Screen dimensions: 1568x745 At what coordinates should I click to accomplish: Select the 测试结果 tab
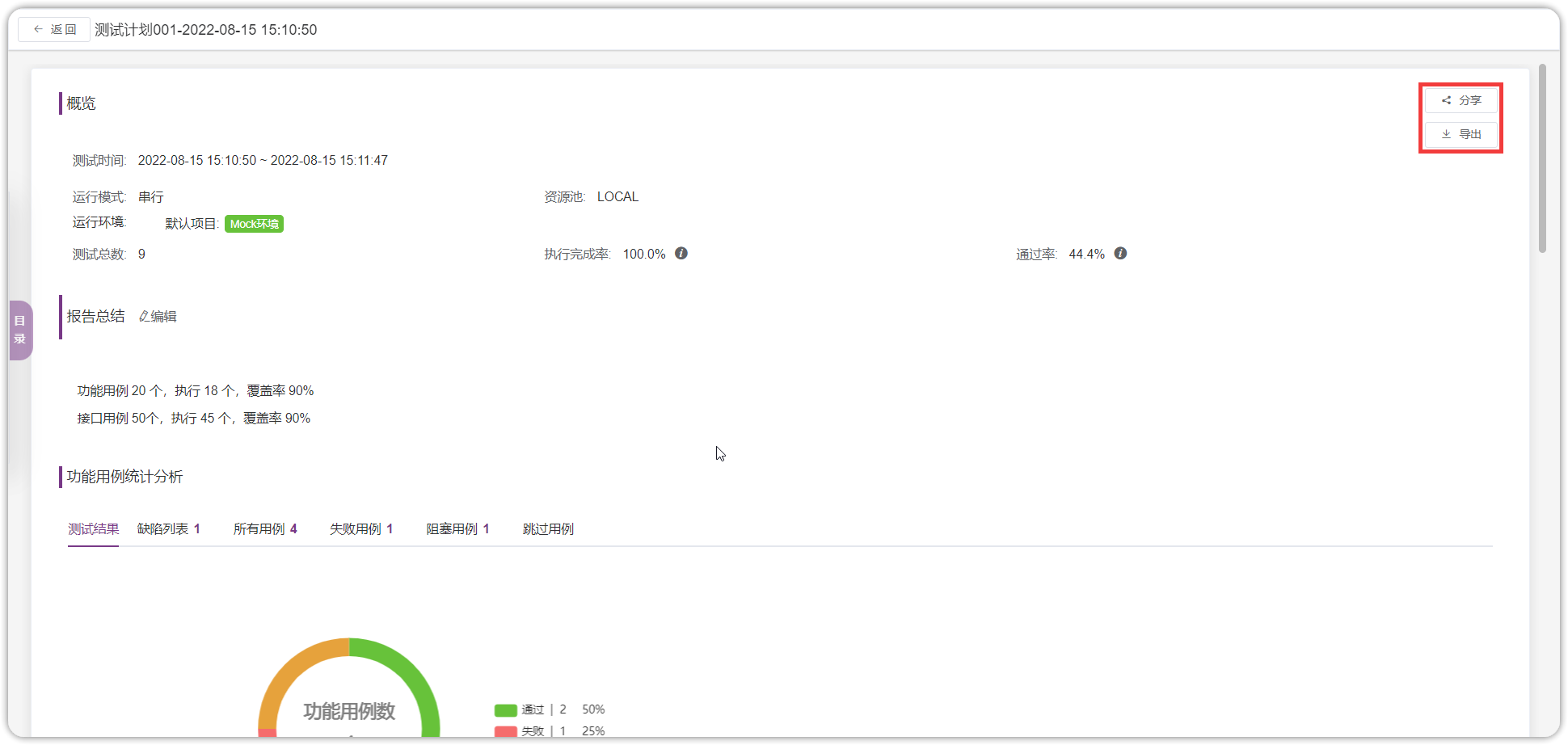93,528
